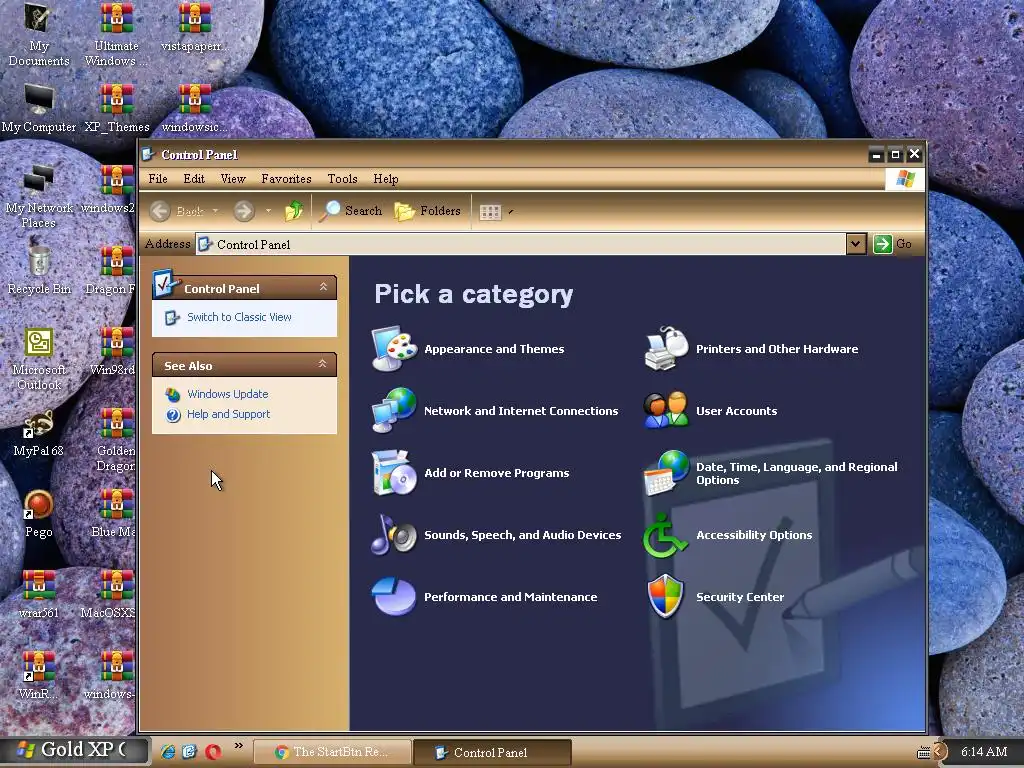Image resolution: width=1024 pixels, height=768 pixels.
Task: Click the Performance and Maintenance text link
Action: (x=510, y=596)
